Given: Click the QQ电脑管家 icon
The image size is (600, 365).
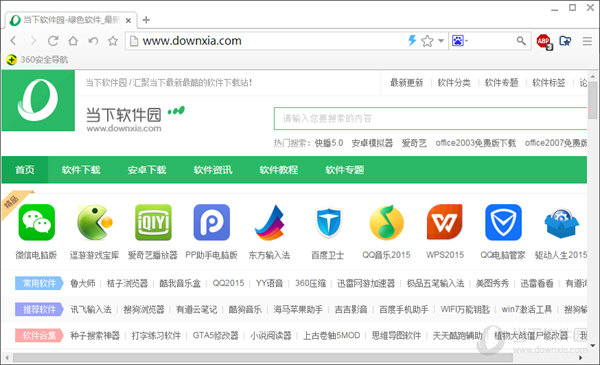Looking at the screenshot, I should coord(503,222).
